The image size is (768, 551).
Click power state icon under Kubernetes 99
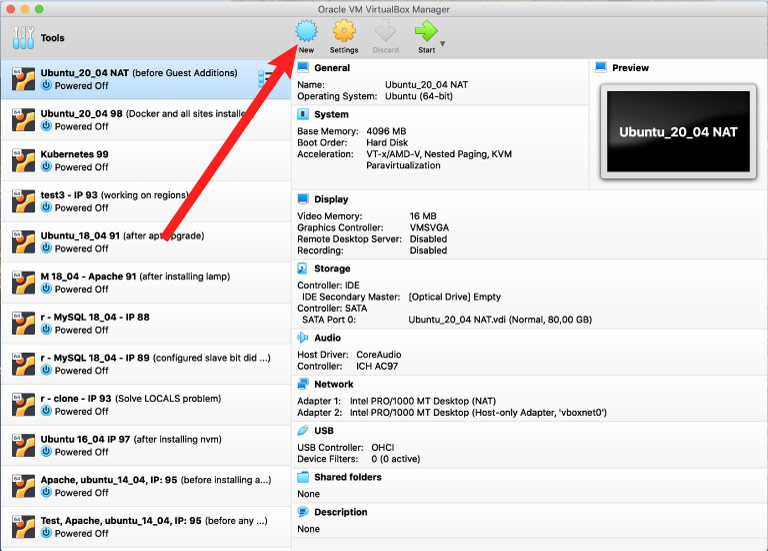[46, 167]
